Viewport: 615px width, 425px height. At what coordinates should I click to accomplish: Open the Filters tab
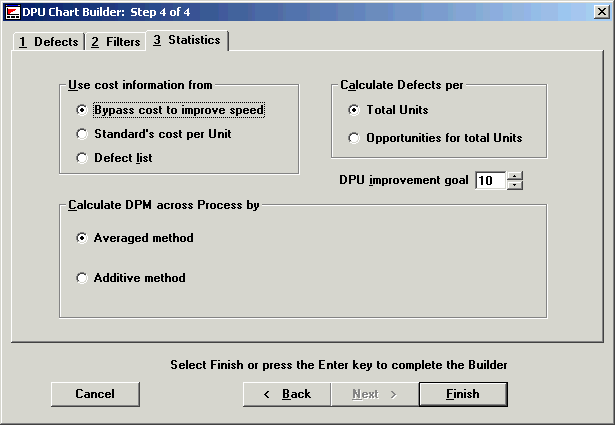click(115, 42)
